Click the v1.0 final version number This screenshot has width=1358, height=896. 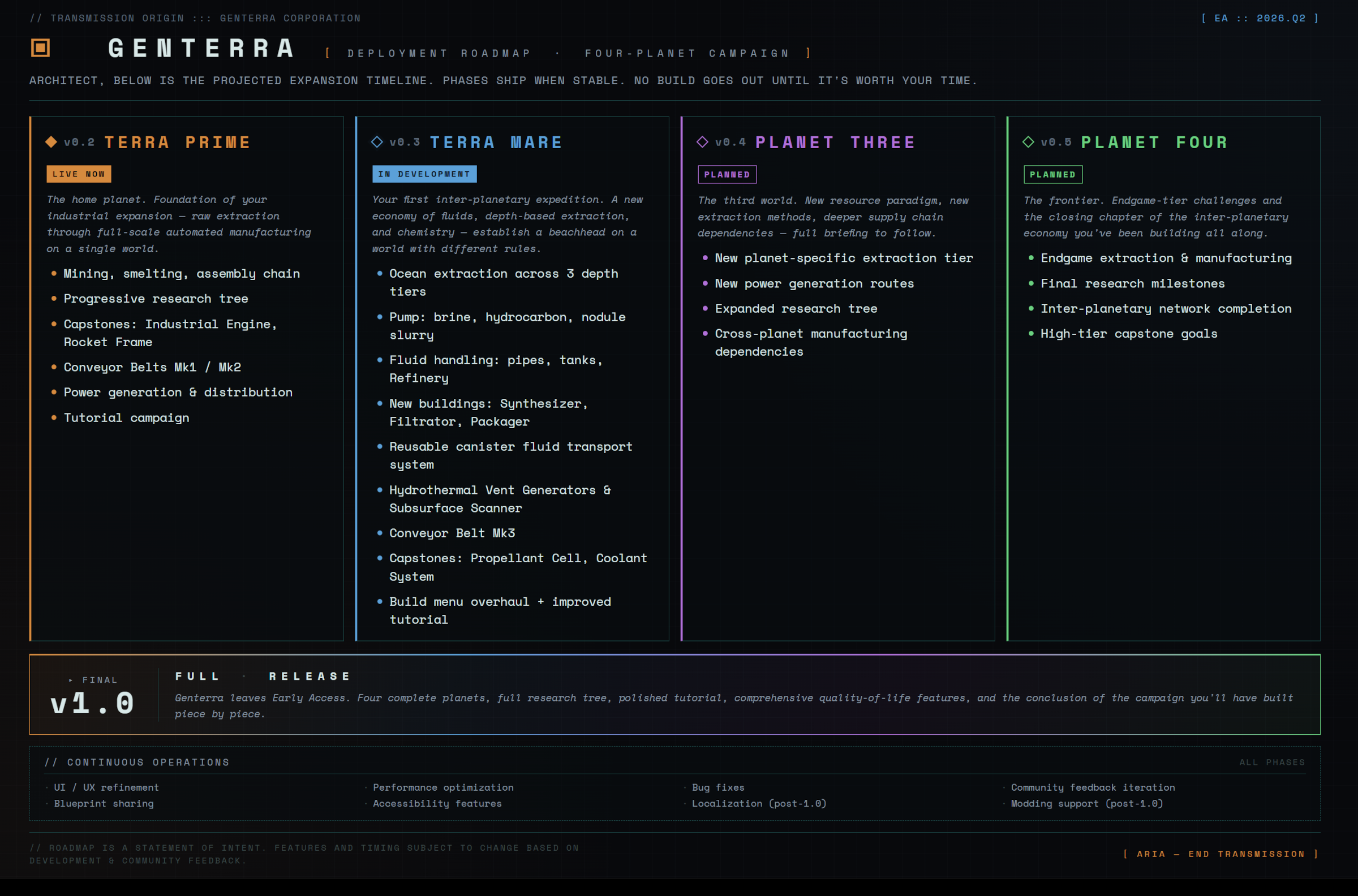[93, 703]
